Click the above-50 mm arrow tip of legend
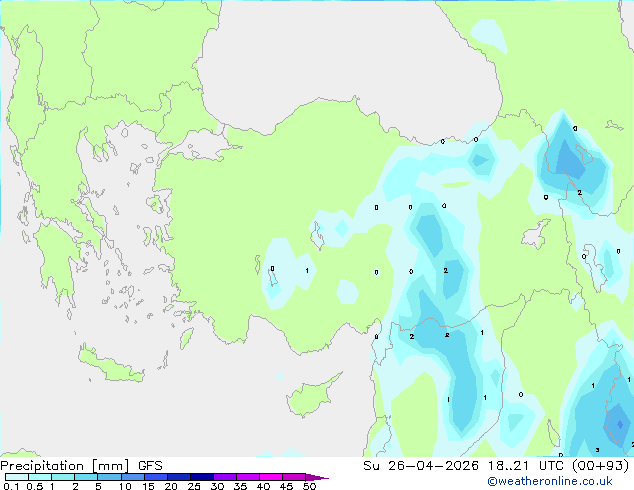 [x=317, y=477]
